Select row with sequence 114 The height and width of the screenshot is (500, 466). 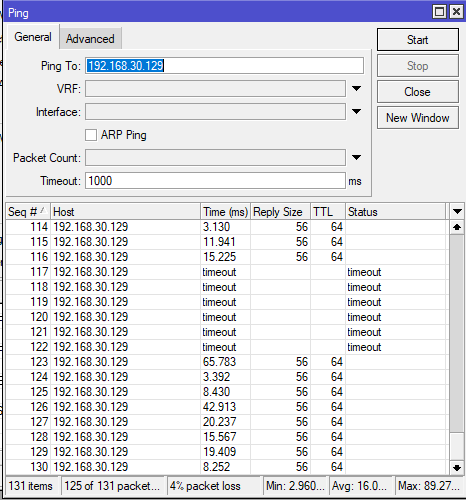click(226, 227)
